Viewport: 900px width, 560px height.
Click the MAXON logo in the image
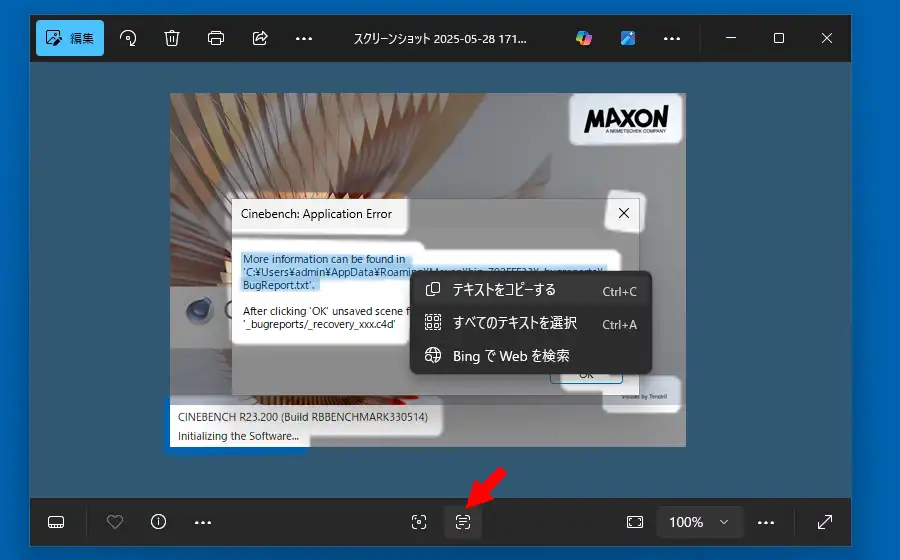pos(626,119)
